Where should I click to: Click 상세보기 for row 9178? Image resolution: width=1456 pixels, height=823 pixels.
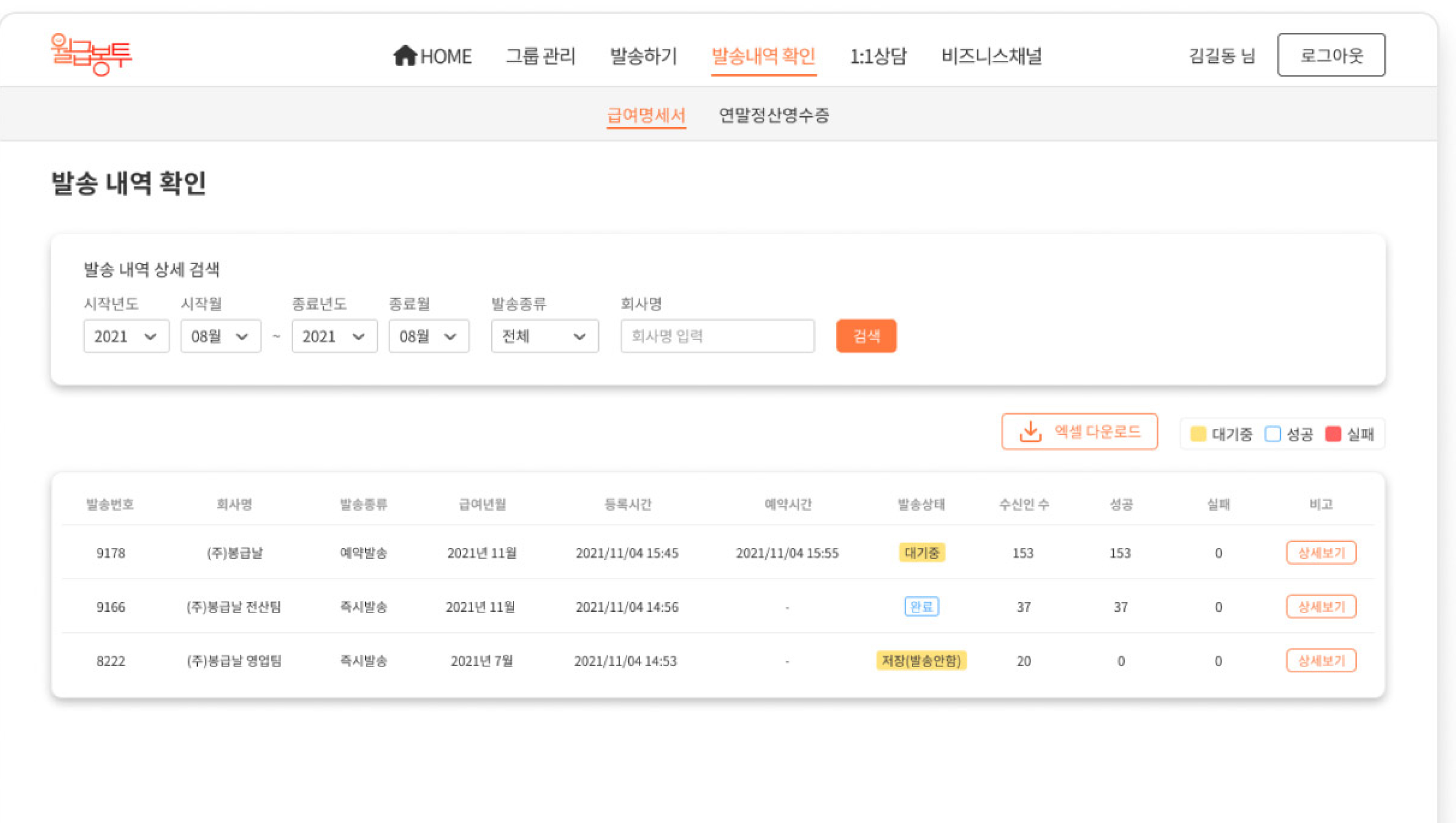tap(1321, 553)
